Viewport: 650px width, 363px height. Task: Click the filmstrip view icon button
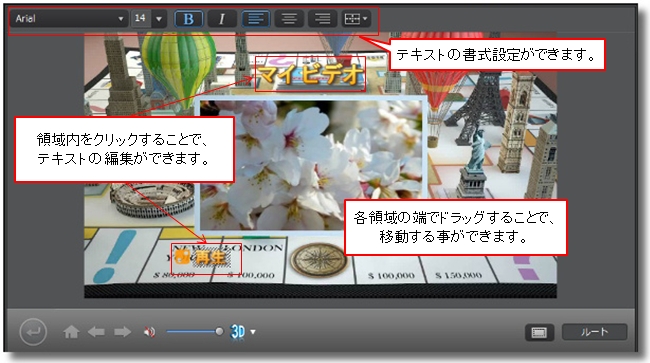pyautogui.click(x=539, y=332)
